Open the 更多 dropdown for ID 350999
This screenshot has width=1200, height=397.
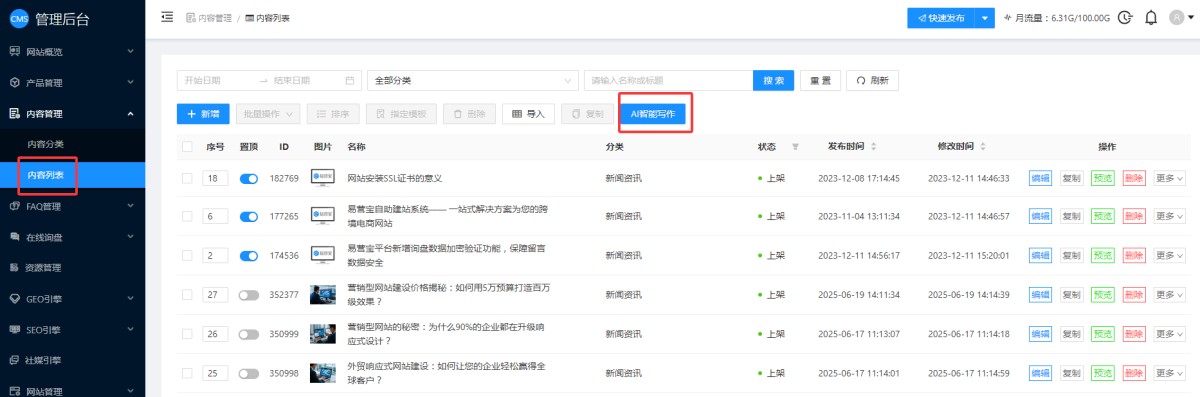pos(1169,333)
